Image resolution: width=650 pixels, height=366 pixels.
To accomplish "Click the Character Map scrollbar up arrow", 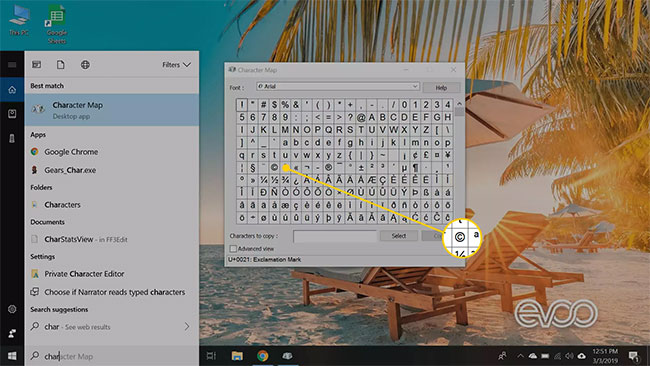I will [x=459, y=103].
